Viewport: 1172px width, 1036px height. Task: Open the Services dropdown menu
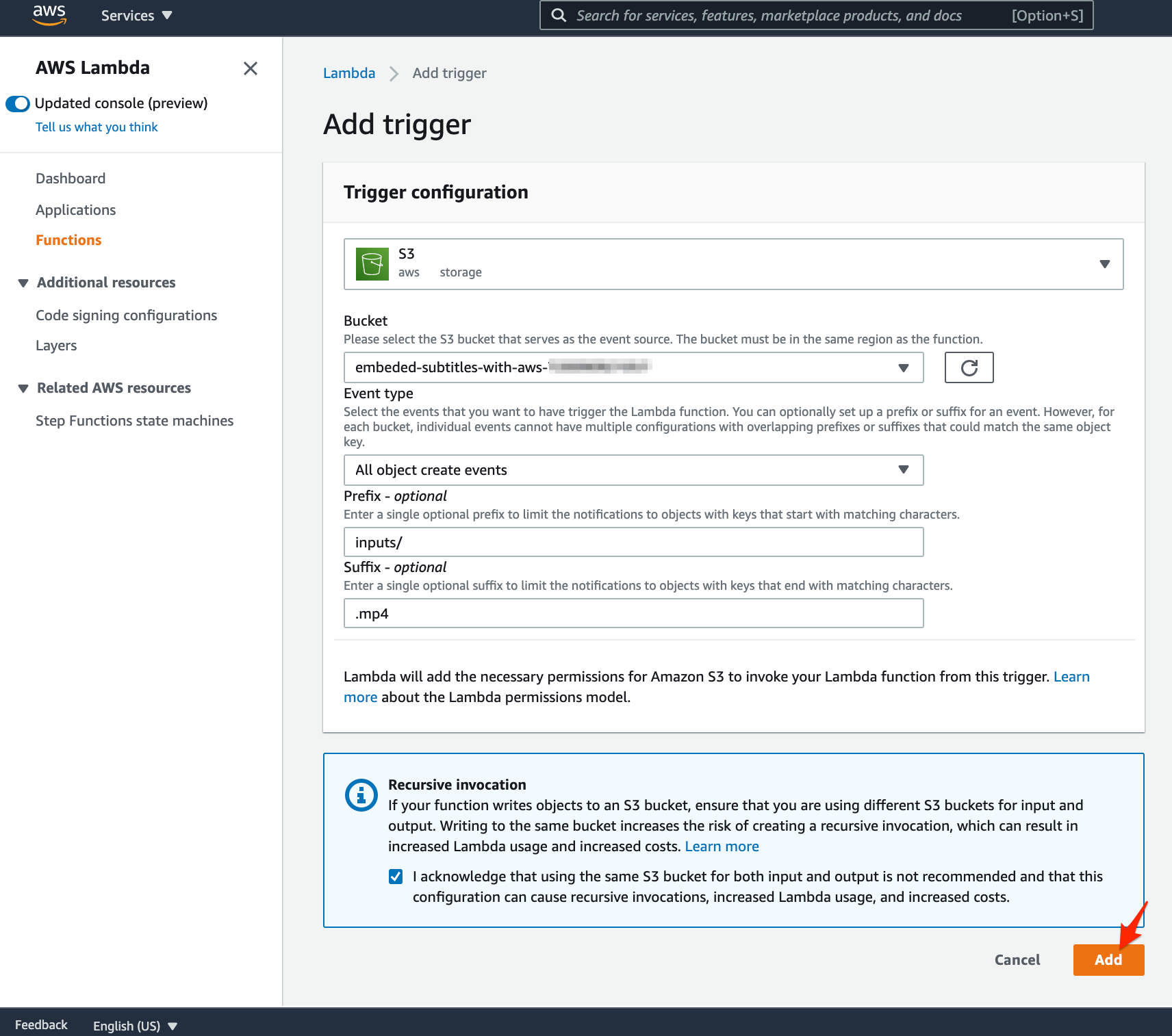136,15
